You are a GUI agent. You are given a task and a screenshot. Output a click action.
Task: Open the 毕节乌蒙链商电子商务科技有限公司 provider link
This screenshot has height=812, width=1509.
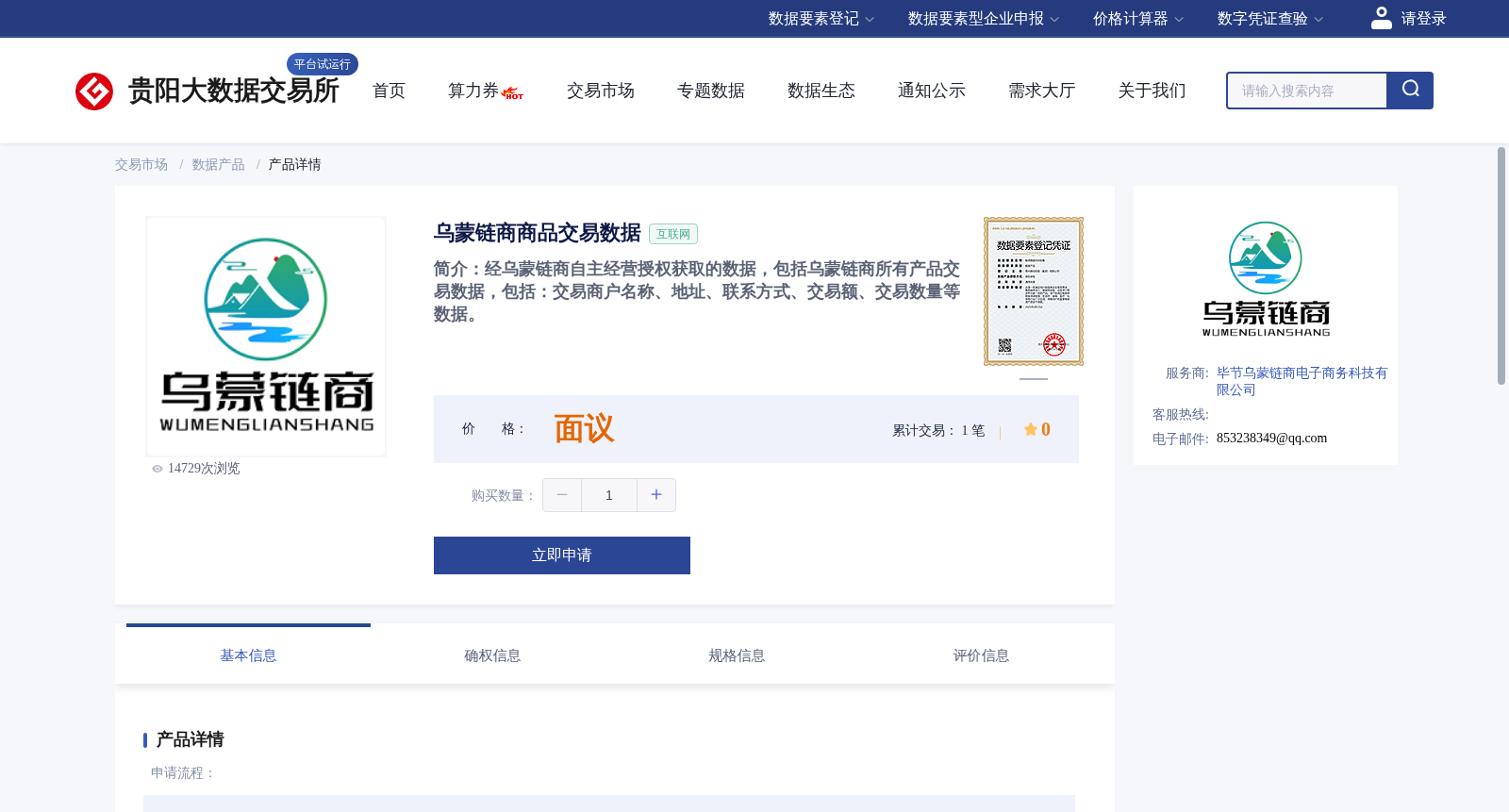click(x=1302, y=381)
